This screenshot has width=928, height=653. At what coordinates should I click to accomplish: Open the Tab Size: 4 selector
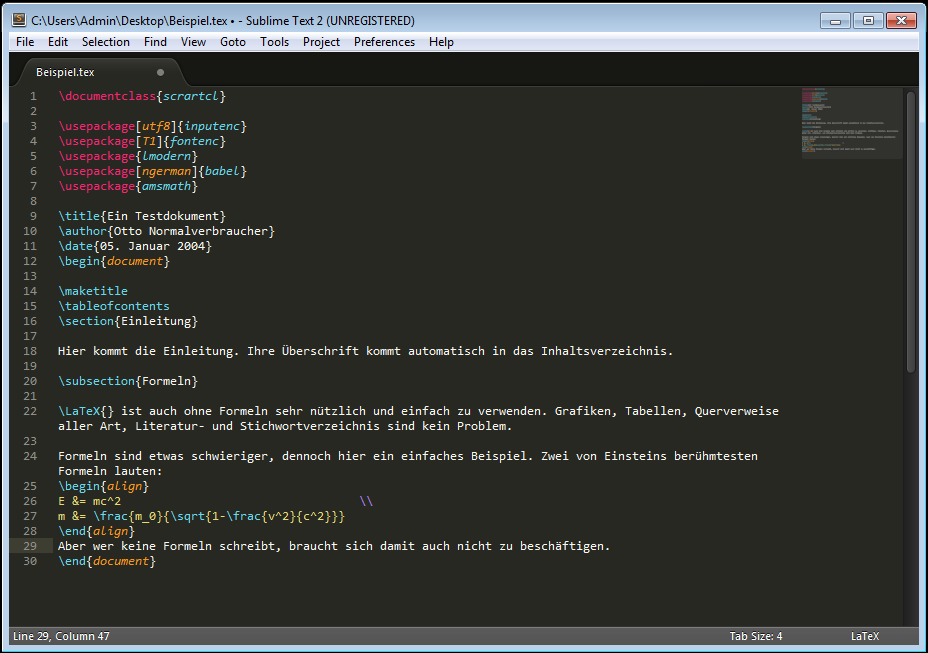pos(756,636)
